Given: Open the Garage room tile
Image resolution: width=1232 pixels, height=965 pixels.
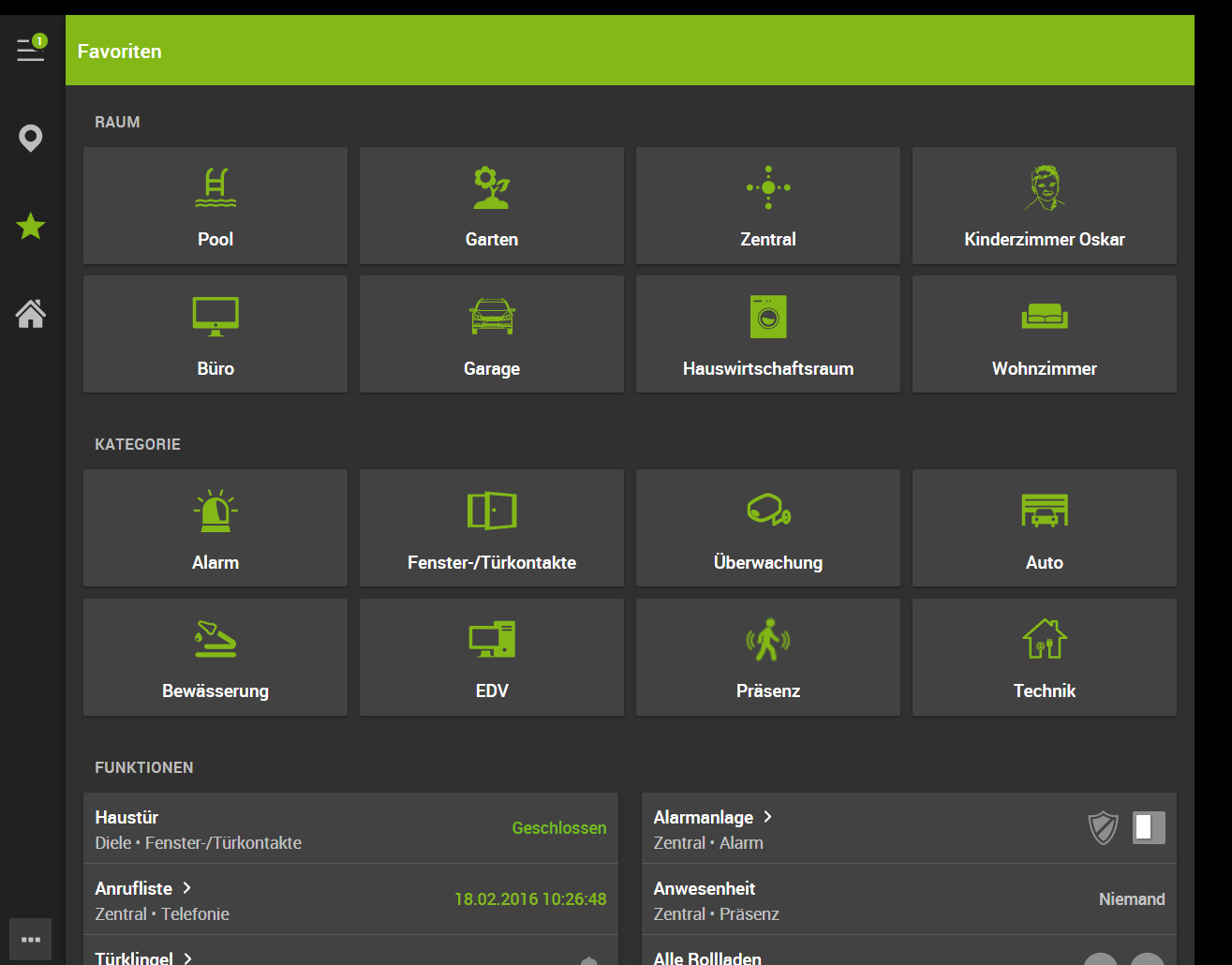Looking at the screenshot, I should [x=492, y=334].
